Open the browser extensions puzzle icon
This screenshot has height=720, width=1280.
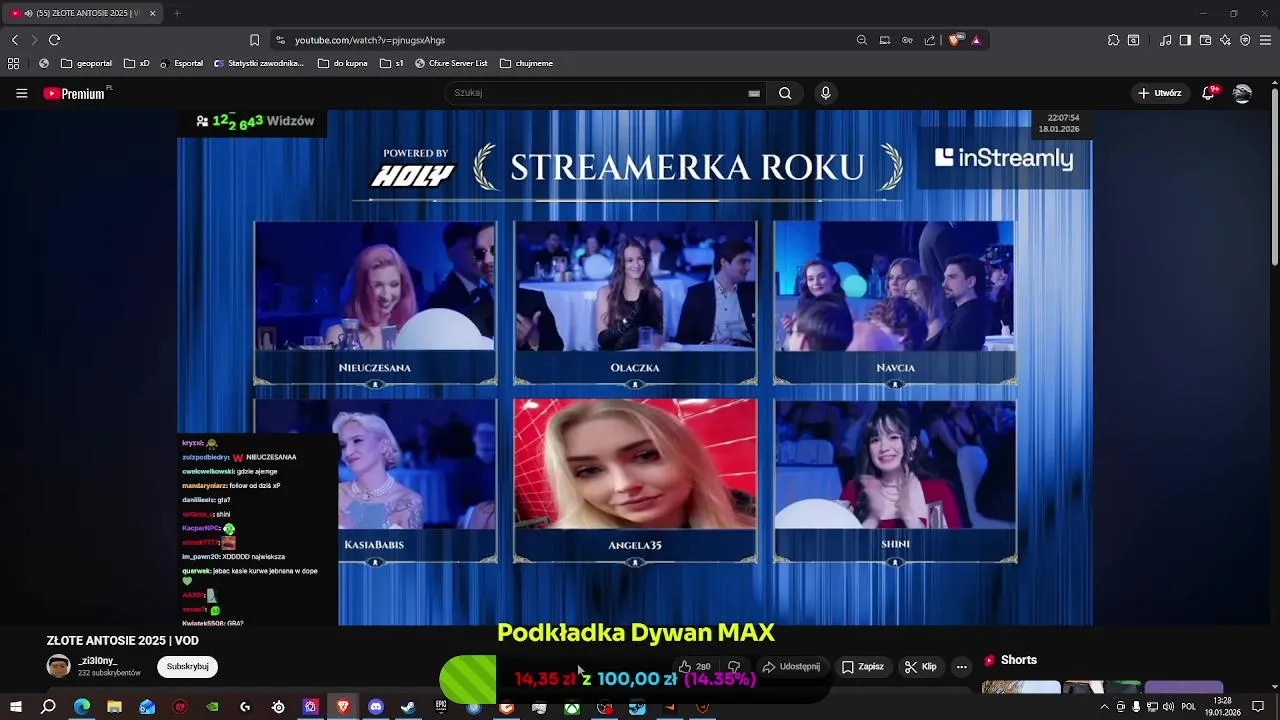click(x=1113, y=40)
